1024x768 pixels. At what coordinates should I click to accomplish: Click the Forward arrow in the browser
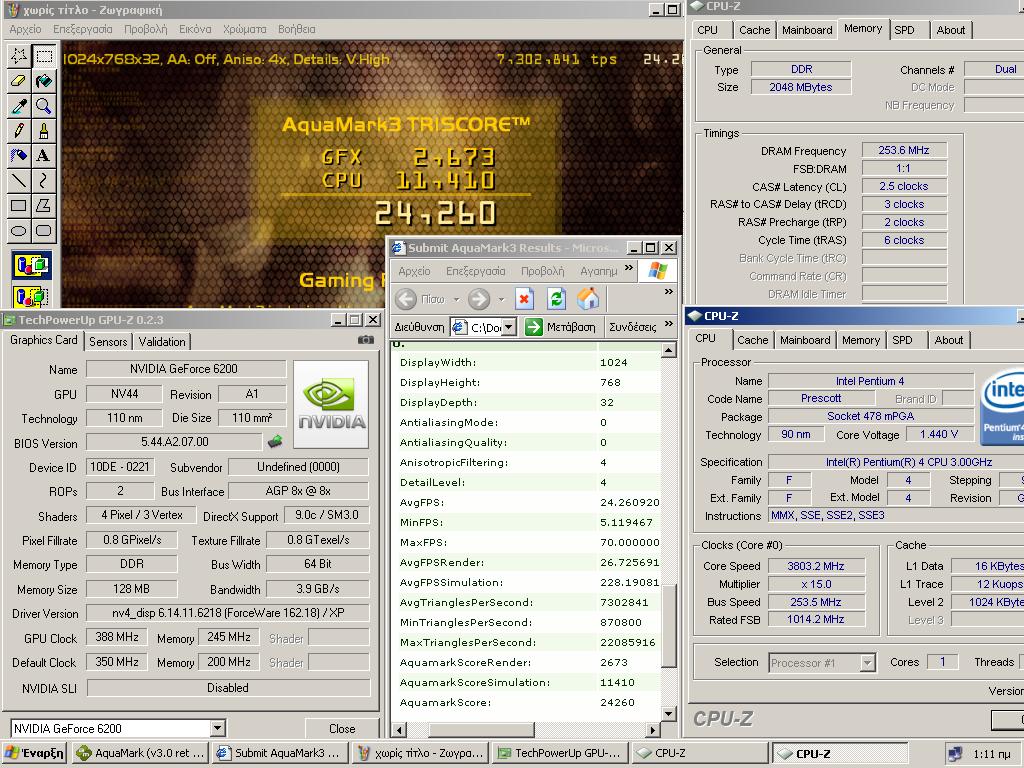pyautogui.click(x=479, y=300)
